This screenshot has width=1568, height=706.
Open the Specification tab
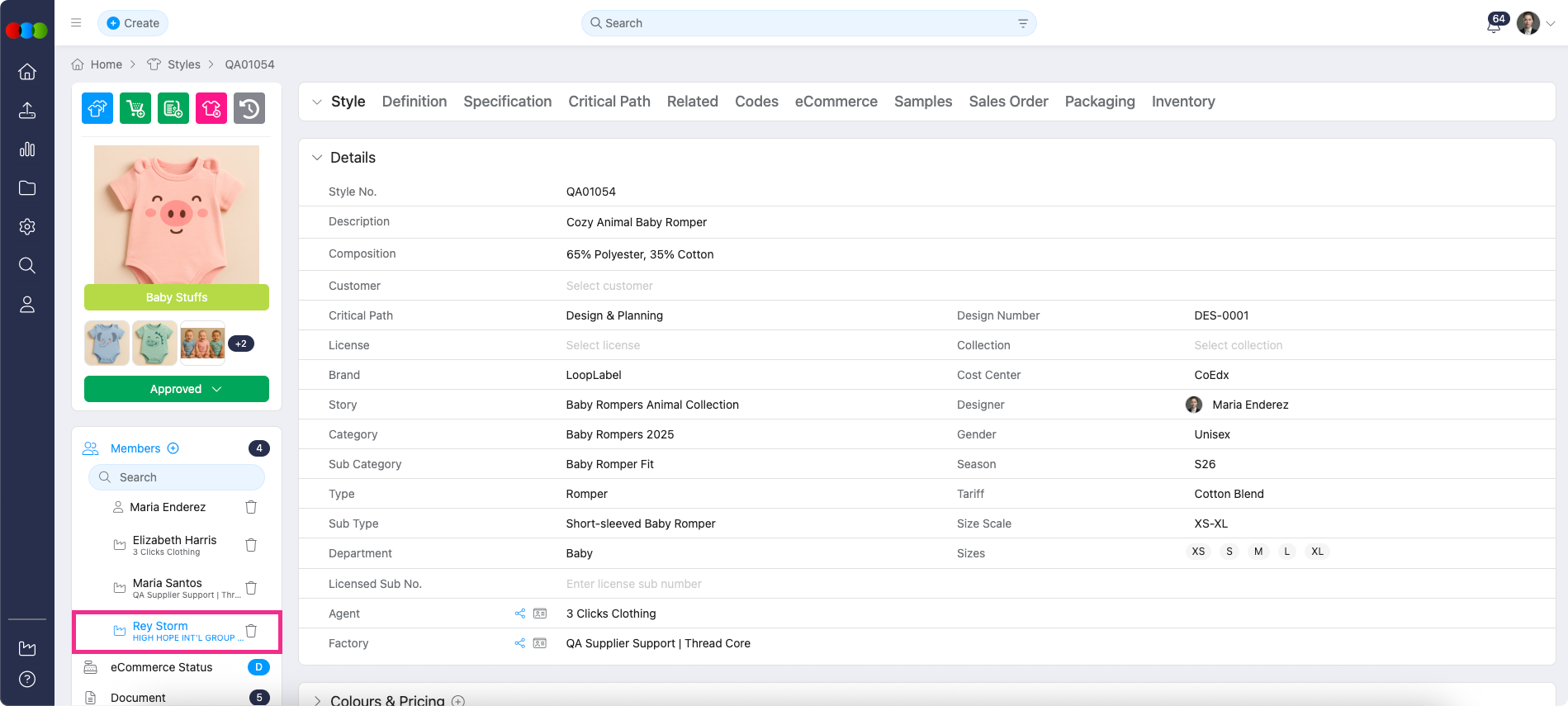tap(507, 102)
